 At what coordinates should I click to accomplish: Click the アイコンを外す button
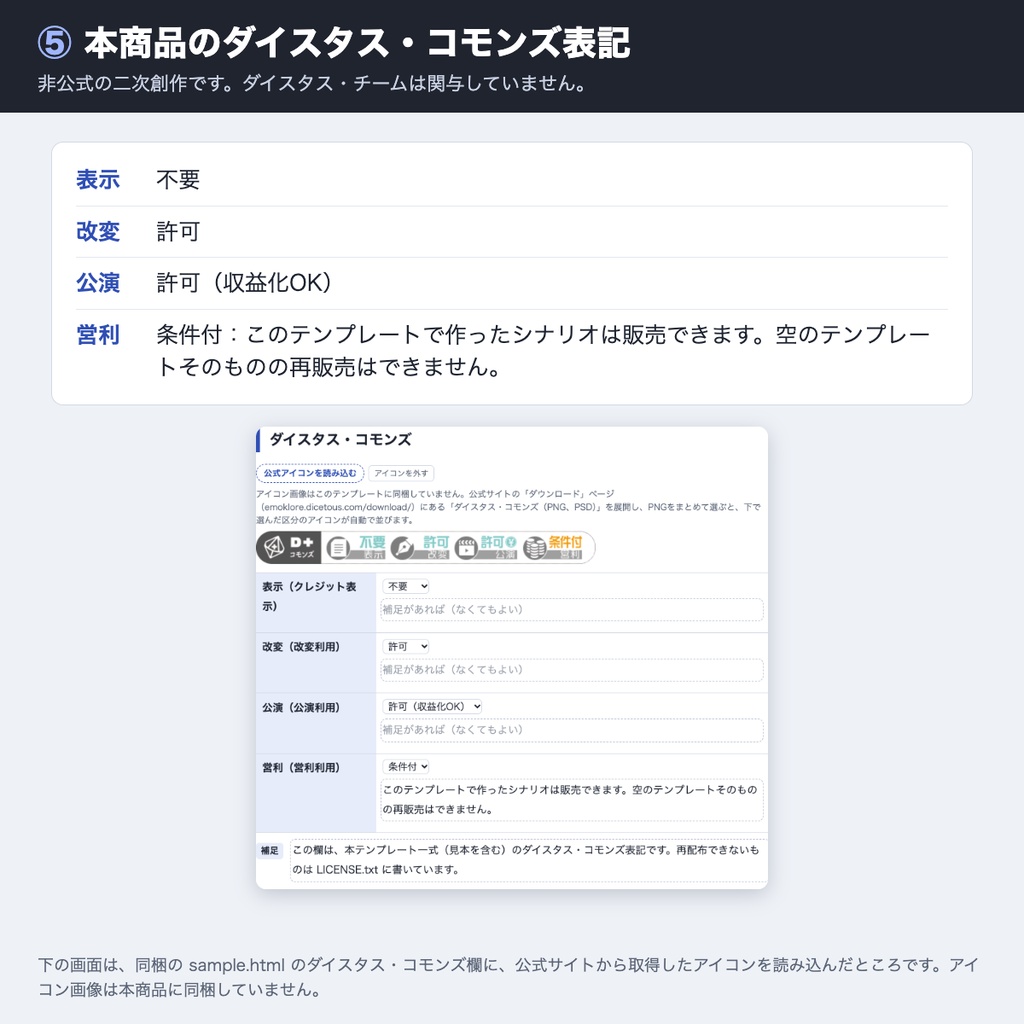pyautogui.click(x=401, y=473)
